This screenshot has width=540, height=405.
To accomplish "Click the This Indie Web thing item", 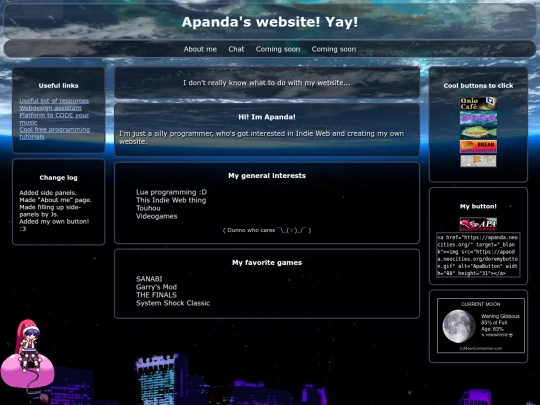I will (171, 200).
